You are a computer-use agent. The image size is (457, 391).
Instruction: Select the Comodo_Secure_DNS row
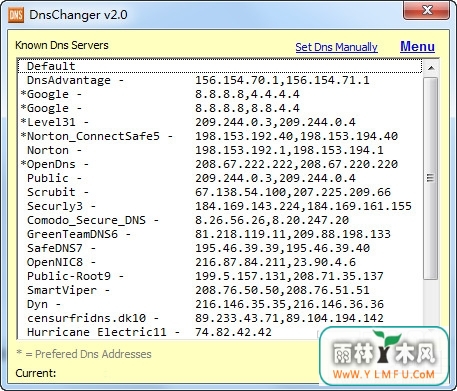coord(220,220)
